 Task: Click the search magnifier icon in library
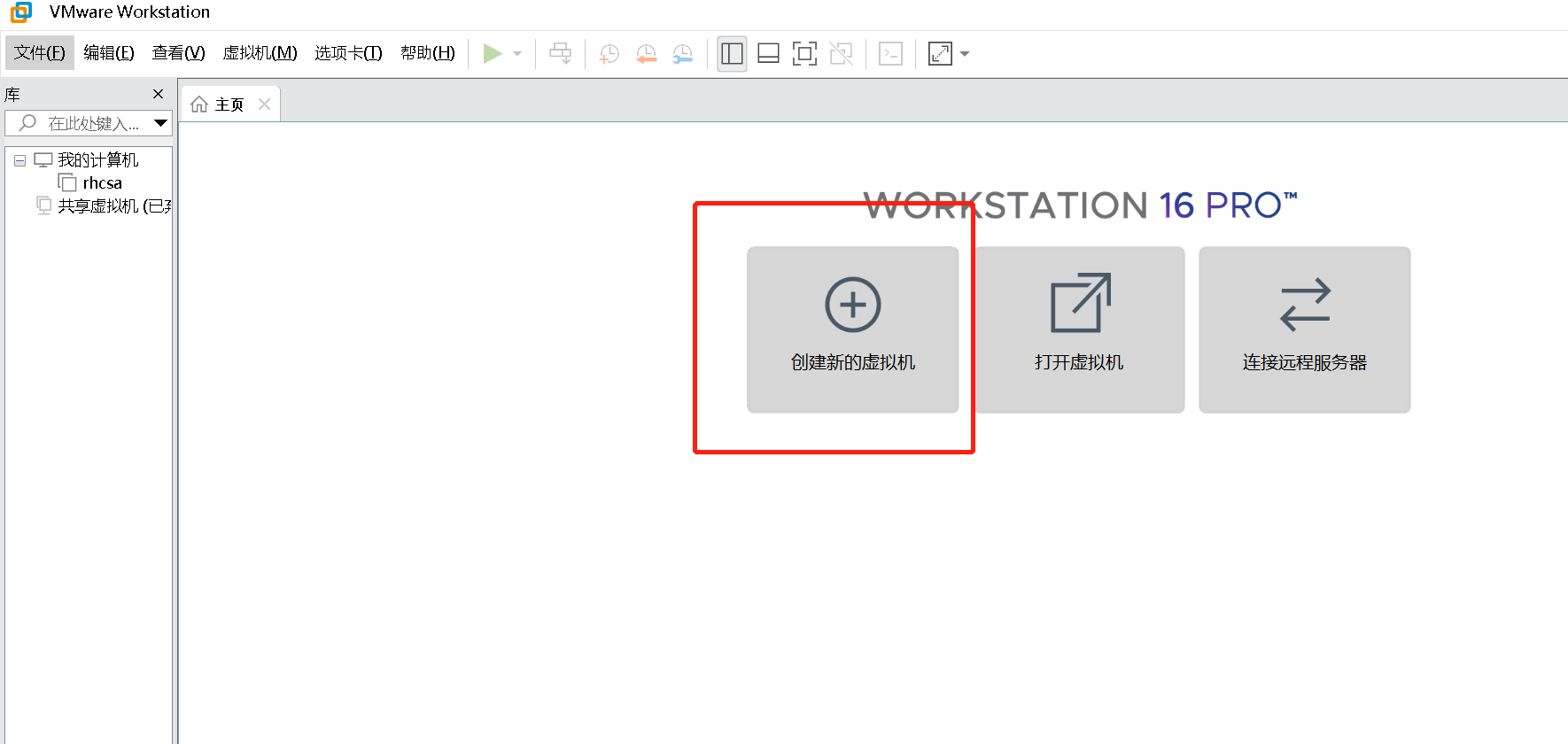(x=27, y=123)
